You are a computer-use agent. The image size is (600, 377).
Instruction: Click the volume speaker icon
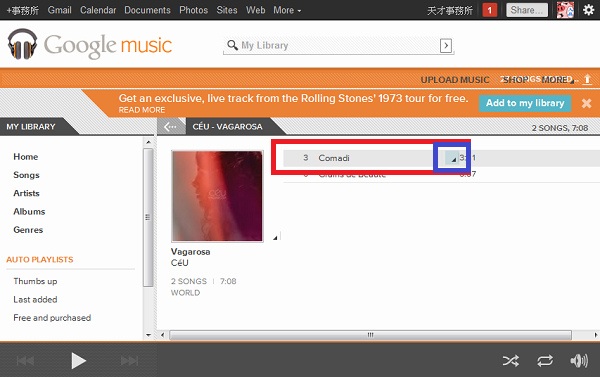coord(579,361)
